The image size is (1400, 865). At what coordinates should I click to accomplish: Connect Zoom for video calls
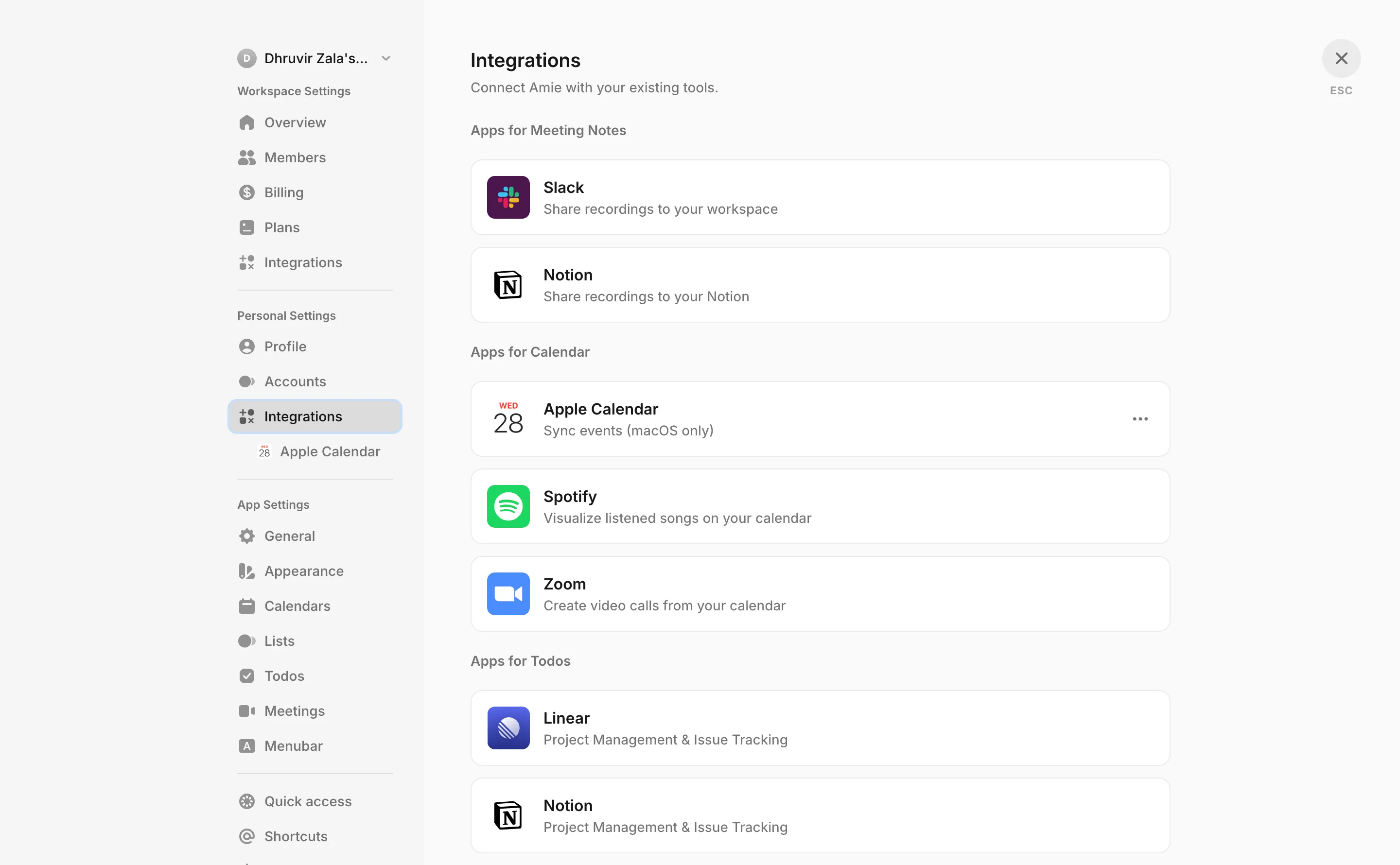820,594
